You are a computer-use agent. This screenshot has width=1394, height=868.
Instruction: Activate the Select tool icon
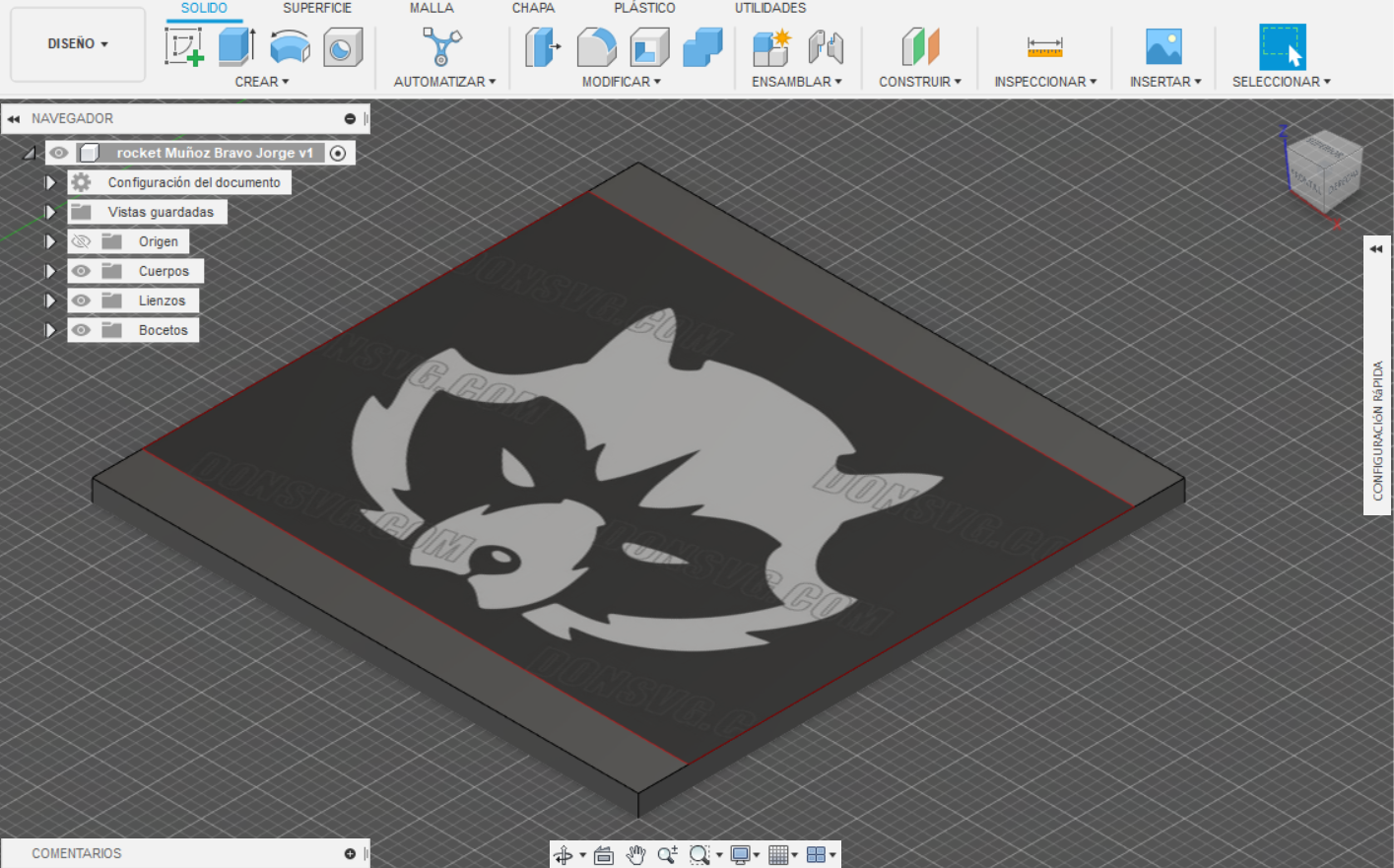coord(1283,46)
